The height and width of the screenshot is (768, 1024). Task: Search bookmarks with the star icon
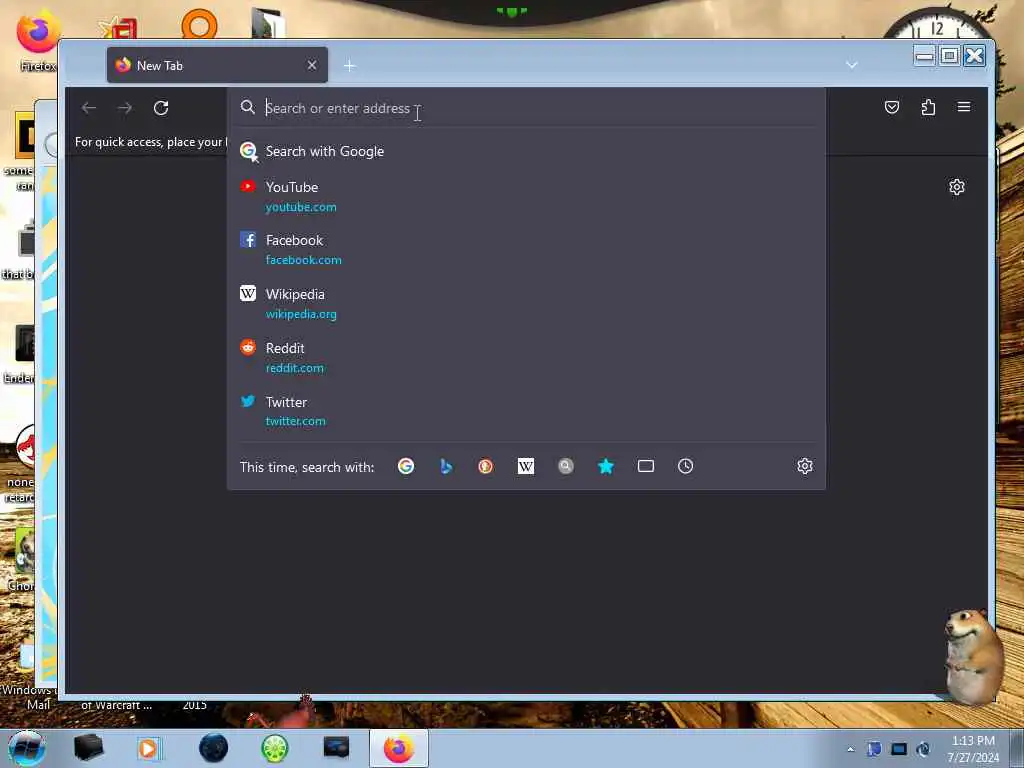pos(606,466)
